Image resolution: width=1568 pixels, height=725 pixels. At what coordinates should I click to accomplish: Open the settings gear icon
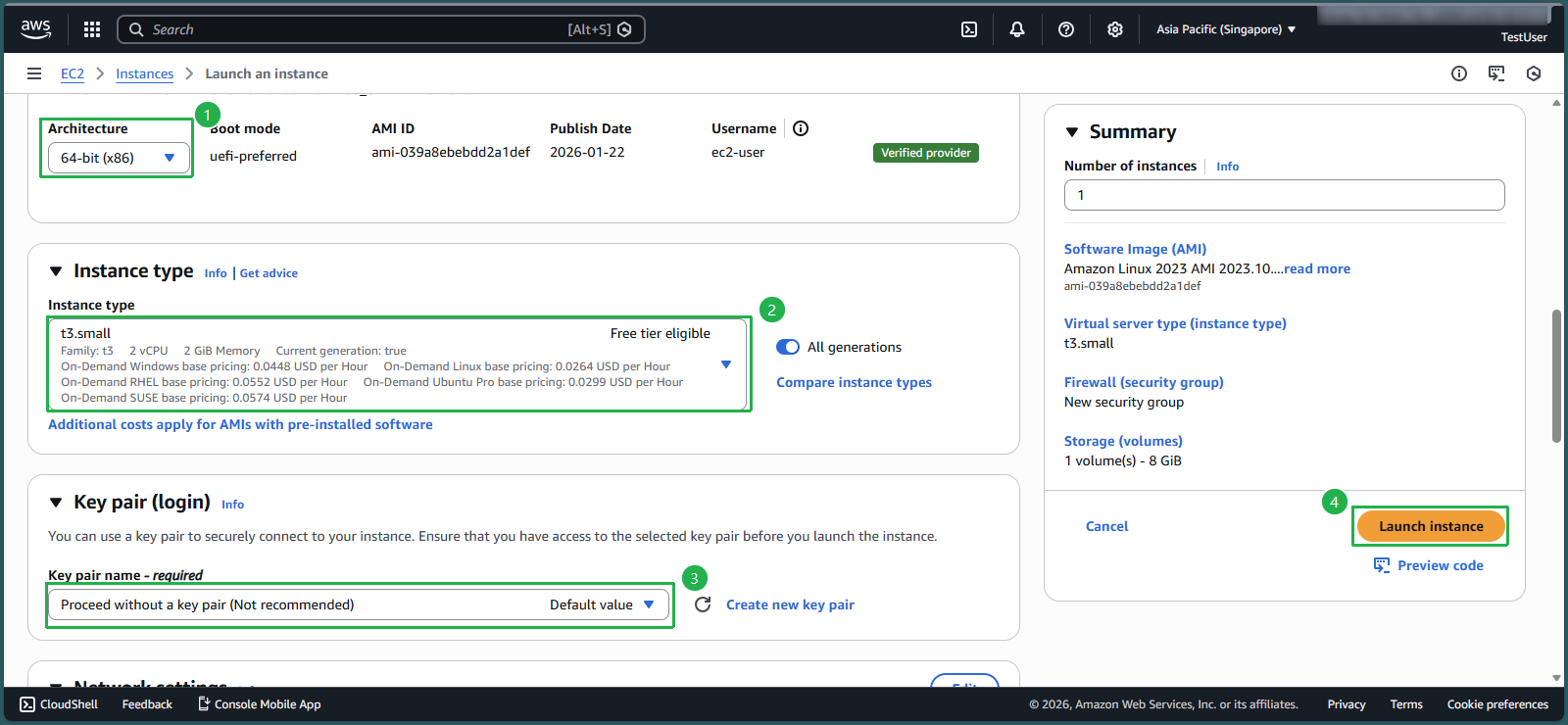1115,29
